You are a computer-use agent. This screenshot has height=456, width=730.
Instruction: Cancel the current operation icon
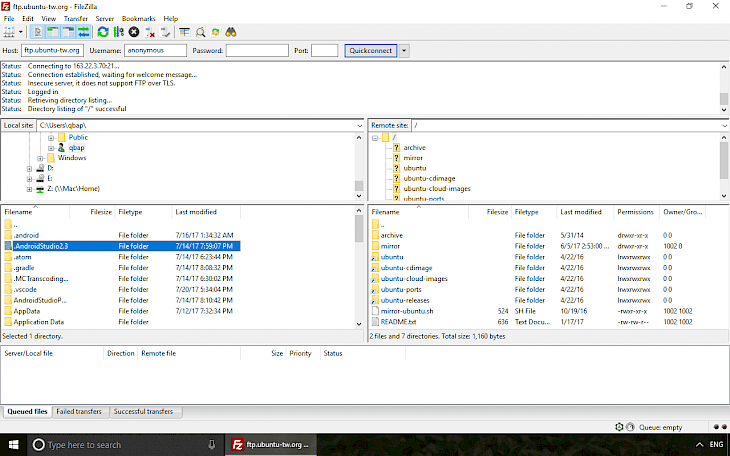pyautogui.click(x=134, y=32)
